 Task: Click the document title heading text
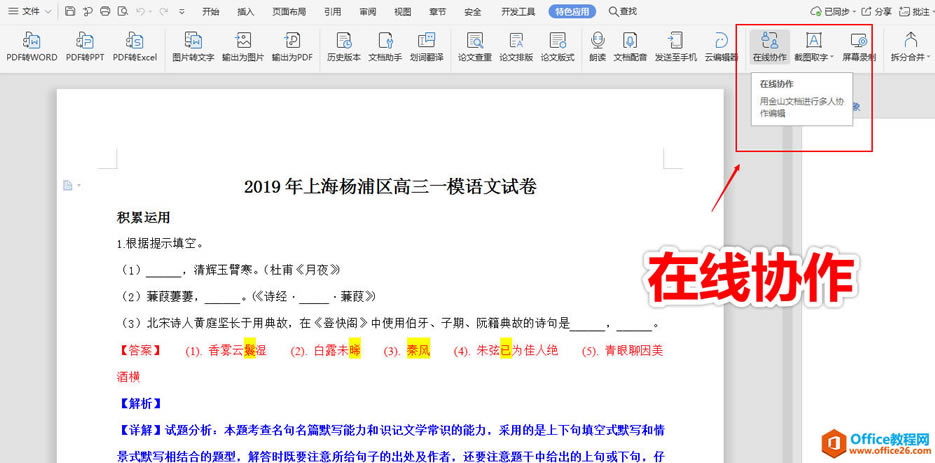point(390,186)
